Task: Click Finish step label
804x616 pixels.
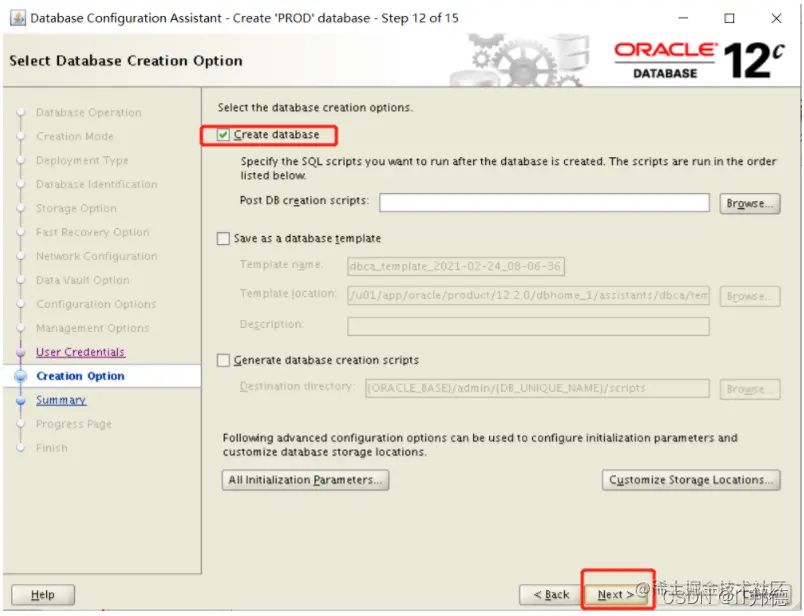Action: click(51, 448)
